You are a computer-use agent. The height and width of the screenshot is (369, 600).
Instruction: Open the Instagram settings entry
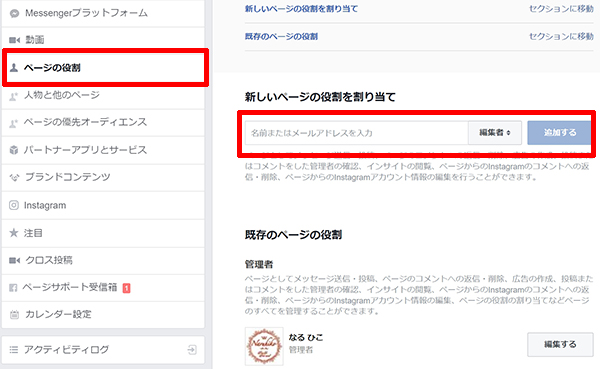[103, 205]
